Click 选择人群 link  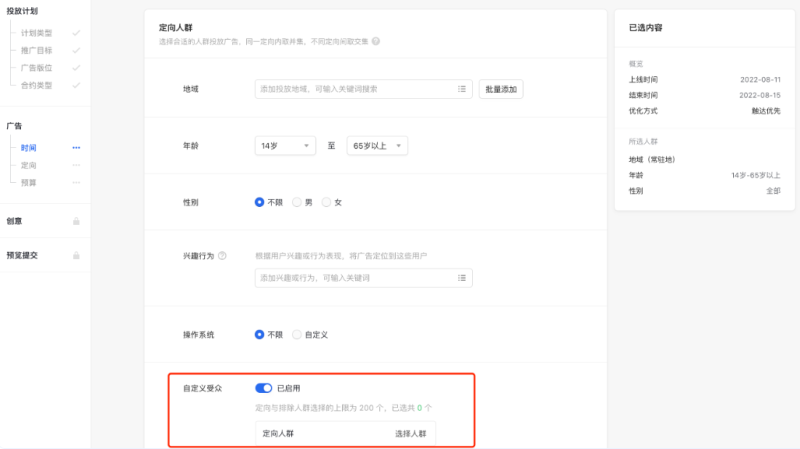(x=411, y=434)
